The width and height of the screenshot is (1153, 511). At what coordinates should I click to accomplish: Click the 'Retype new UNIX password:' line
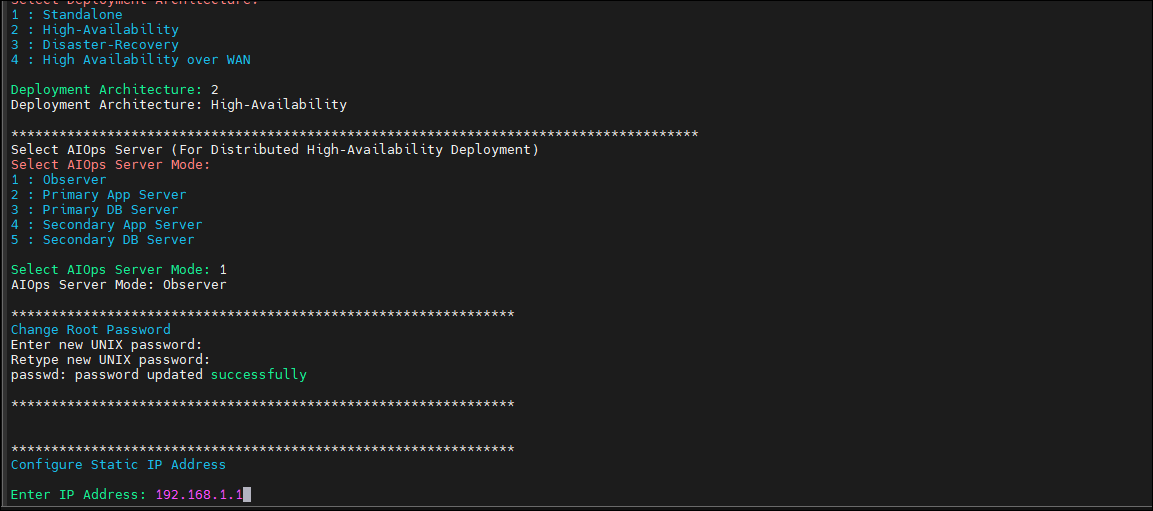110,360
